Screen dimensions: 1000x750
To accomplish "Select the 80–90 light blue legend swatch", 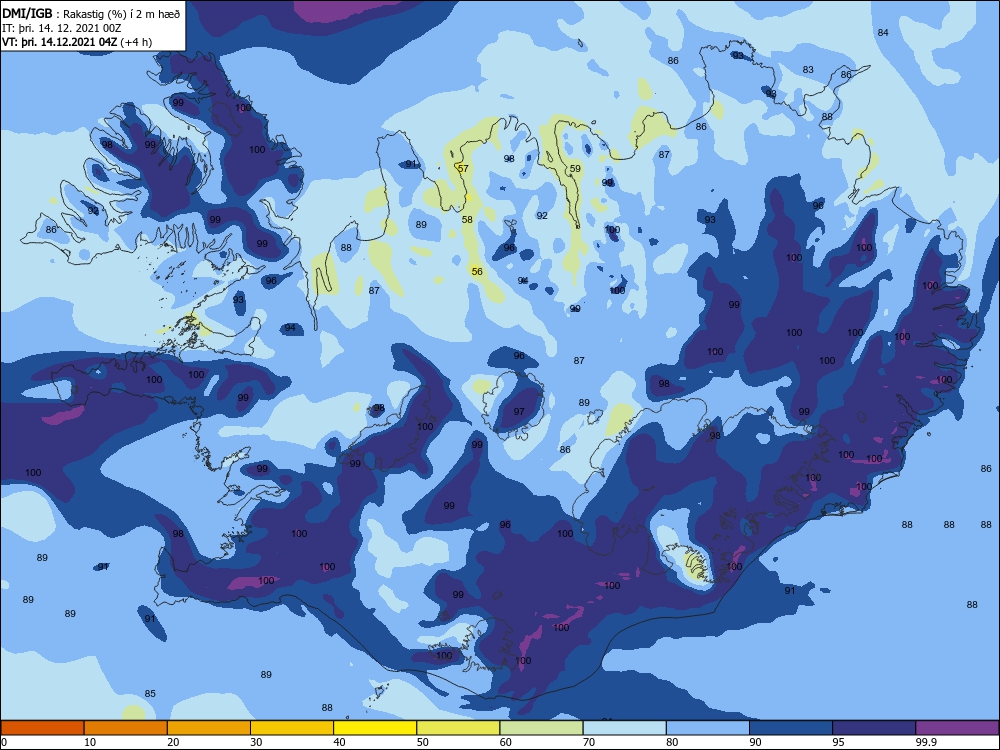I will click(707, 728).
